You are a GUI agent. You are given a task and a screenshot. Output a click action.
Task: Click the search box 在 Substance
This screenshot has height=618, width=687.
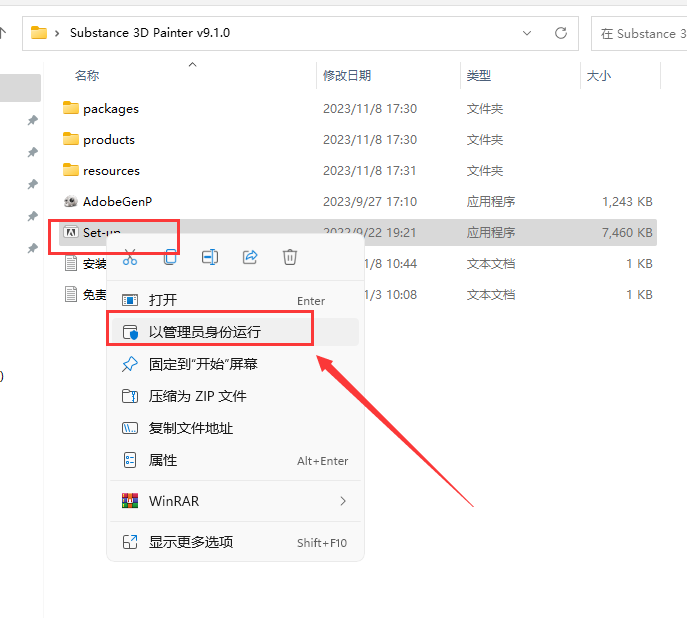[639, 34]
